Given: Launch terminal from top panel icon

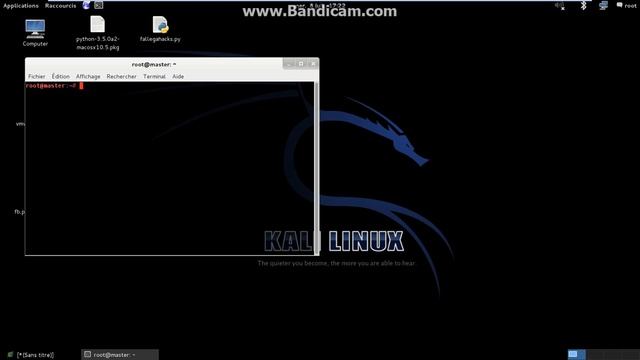Looking at the screenshot, I should pos(98,5).
